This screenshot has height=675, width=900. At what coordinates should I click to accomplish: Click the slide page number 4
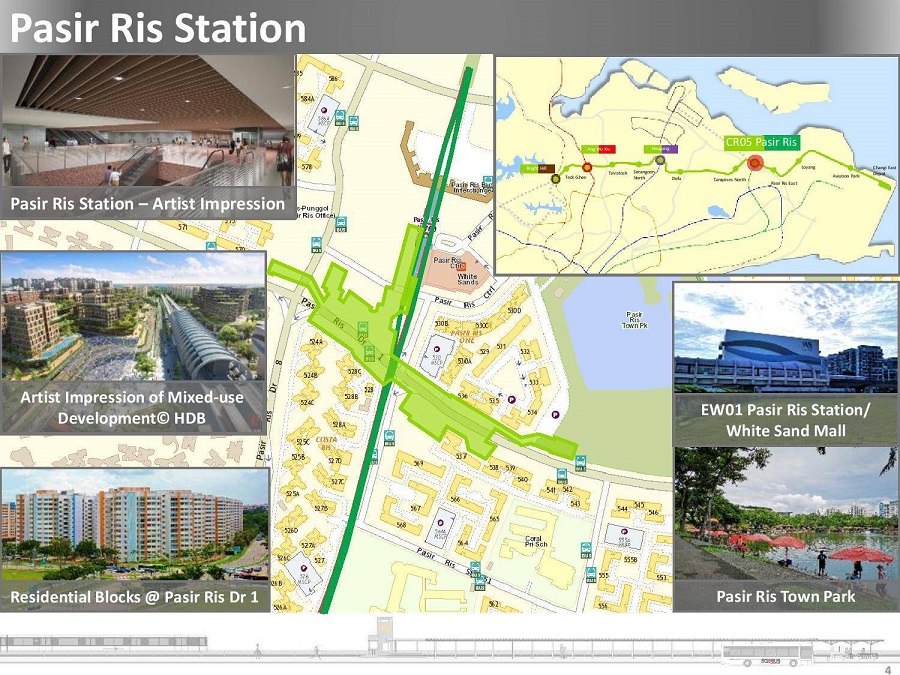pos(888,668)
